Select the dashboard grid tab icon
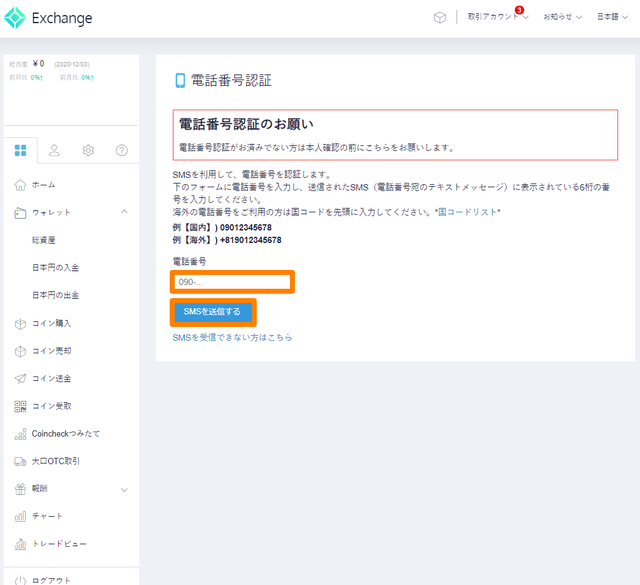Viewport: 640px width, 585px height. (20, 150)
